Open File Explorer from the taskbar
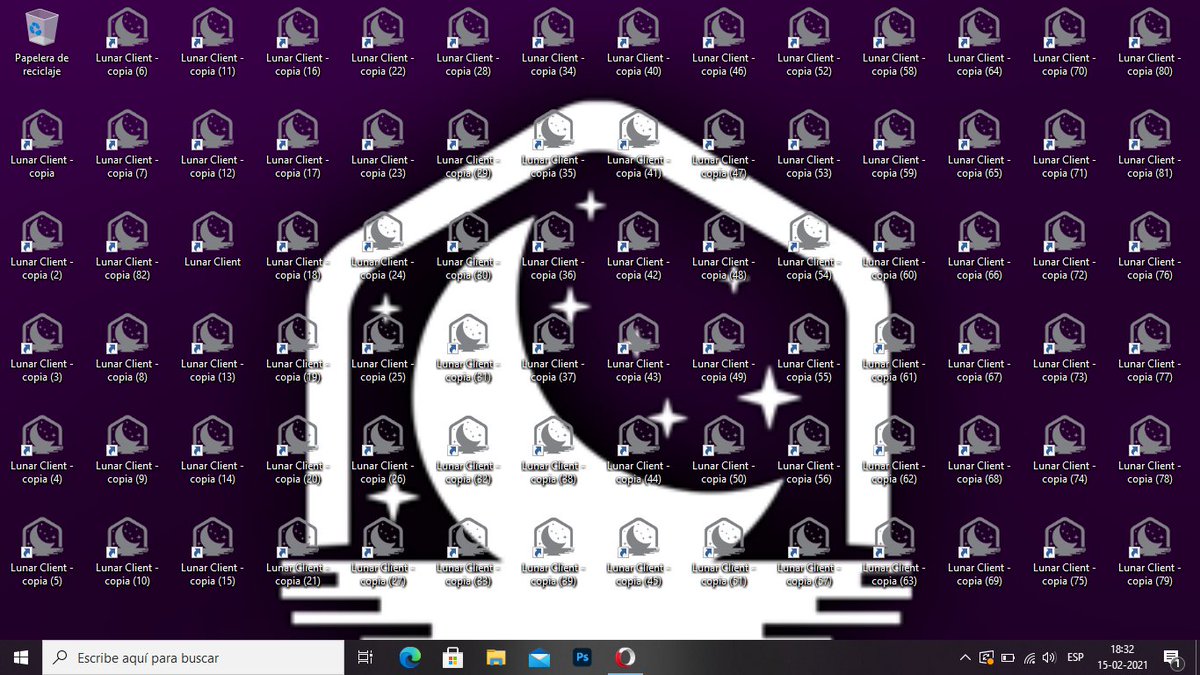Viewport: 1200px width, 675px height. pos(496,657)
